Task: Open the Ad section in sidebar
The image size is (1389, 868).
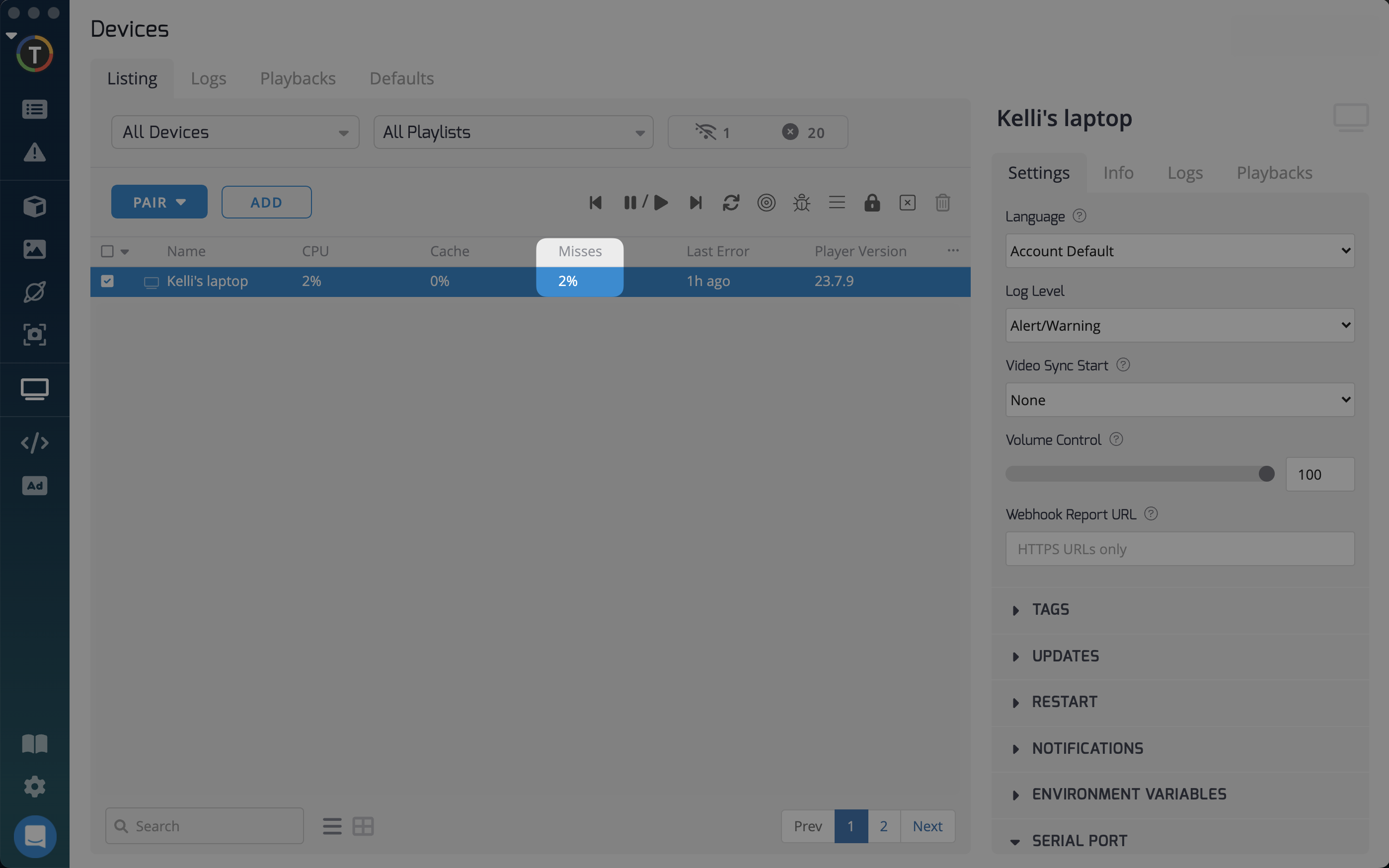Action: (34, 486)
